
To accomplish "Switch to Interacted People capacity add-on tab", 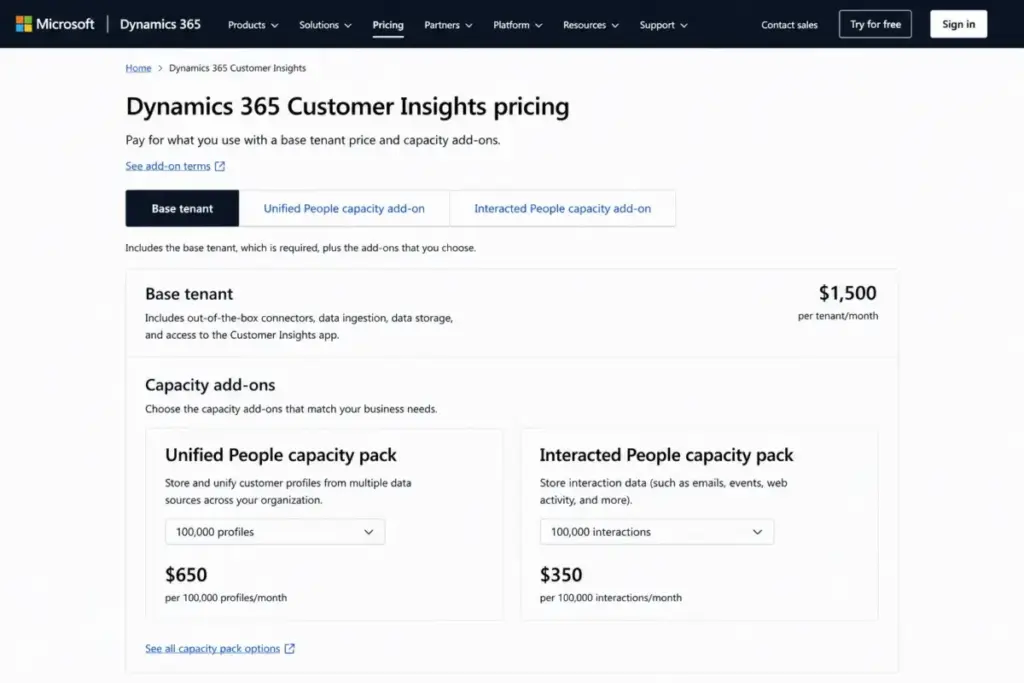I will tap(562, 208).
